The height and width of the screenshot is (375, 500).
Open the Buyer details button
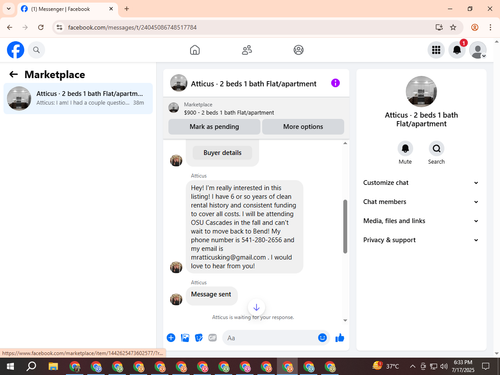(222, 153)
